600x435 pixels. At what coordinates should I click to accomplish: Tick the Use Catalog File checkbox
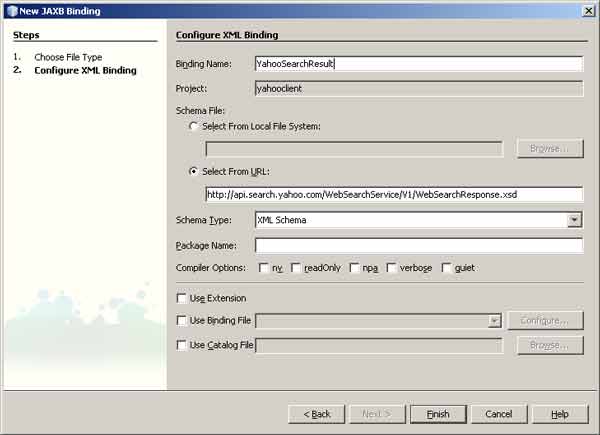click(x=181, y=345)
